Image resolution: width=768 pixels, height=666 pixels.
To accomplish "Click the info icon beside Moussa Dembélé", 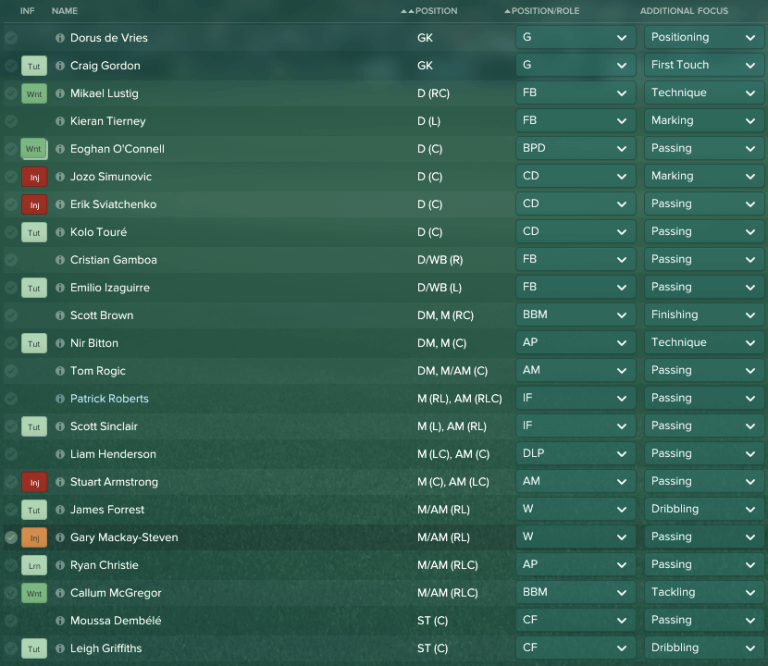I will tap(60, 621).
